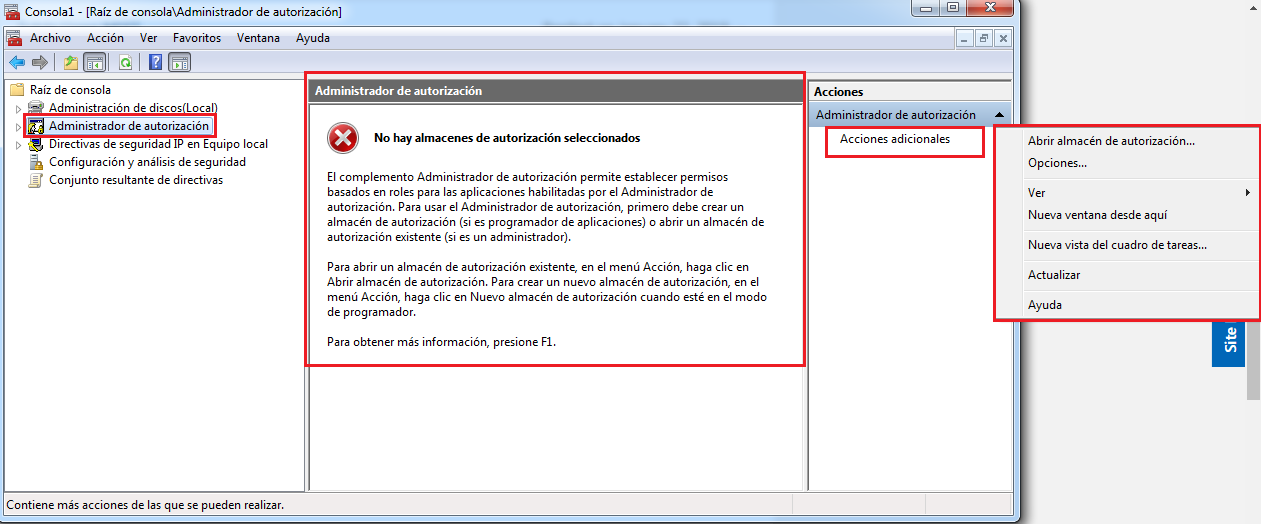The height and width of the screenshot is (524, 1261).
Task: Click Acciones adicionales in actions pane
Action: coord(895,139)
